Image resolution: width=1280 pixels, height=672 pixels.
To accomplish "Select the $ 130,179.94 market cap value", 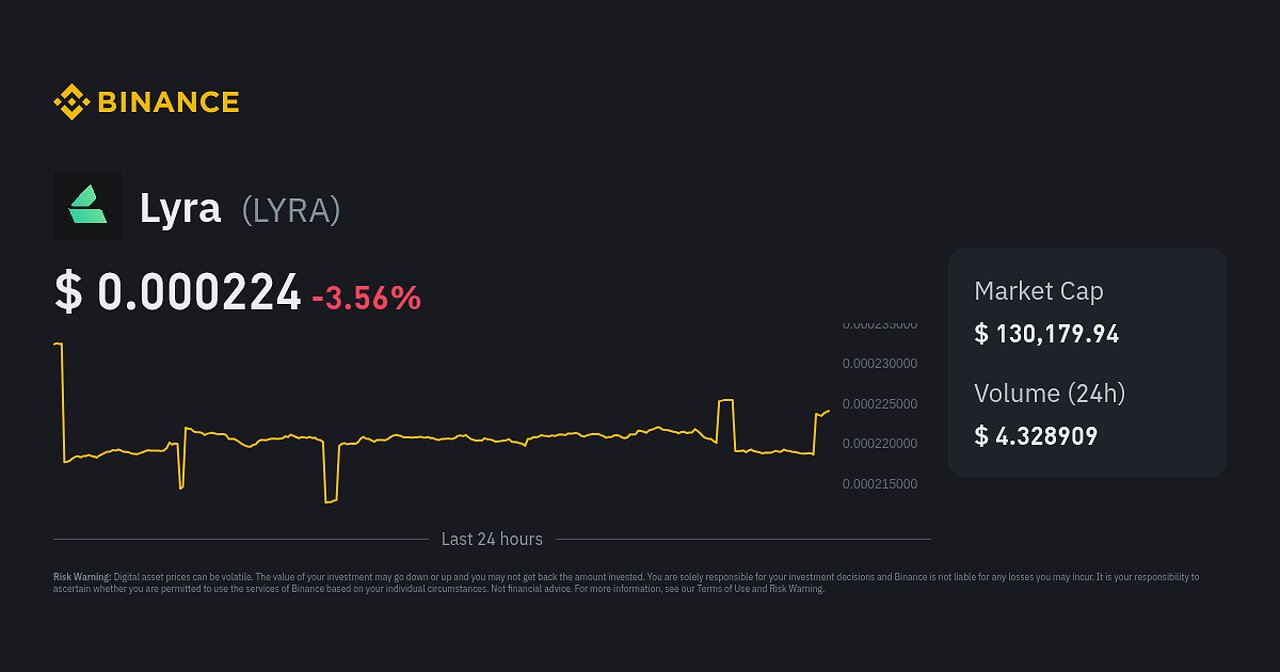I will pos(1046,334).
